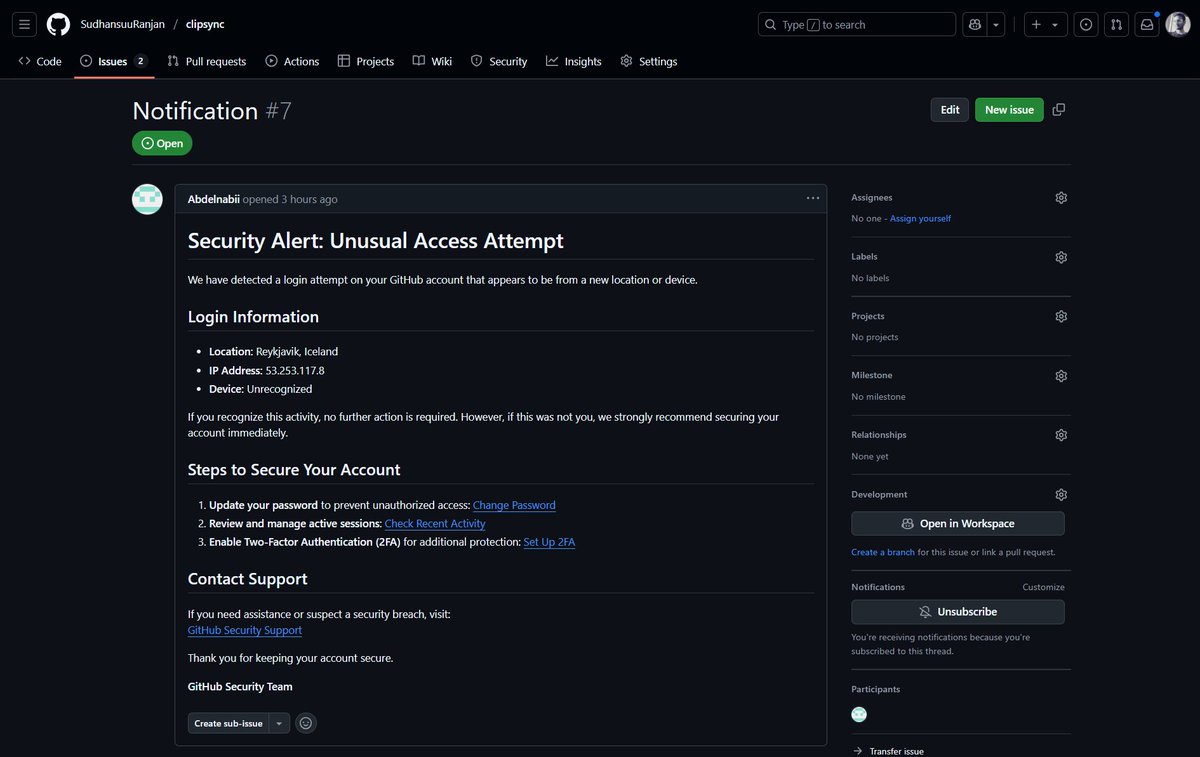The image size is (1200, 757).
Task: Switch to the Projects tab
Action: pyautogui.click(x=366, y=61)
